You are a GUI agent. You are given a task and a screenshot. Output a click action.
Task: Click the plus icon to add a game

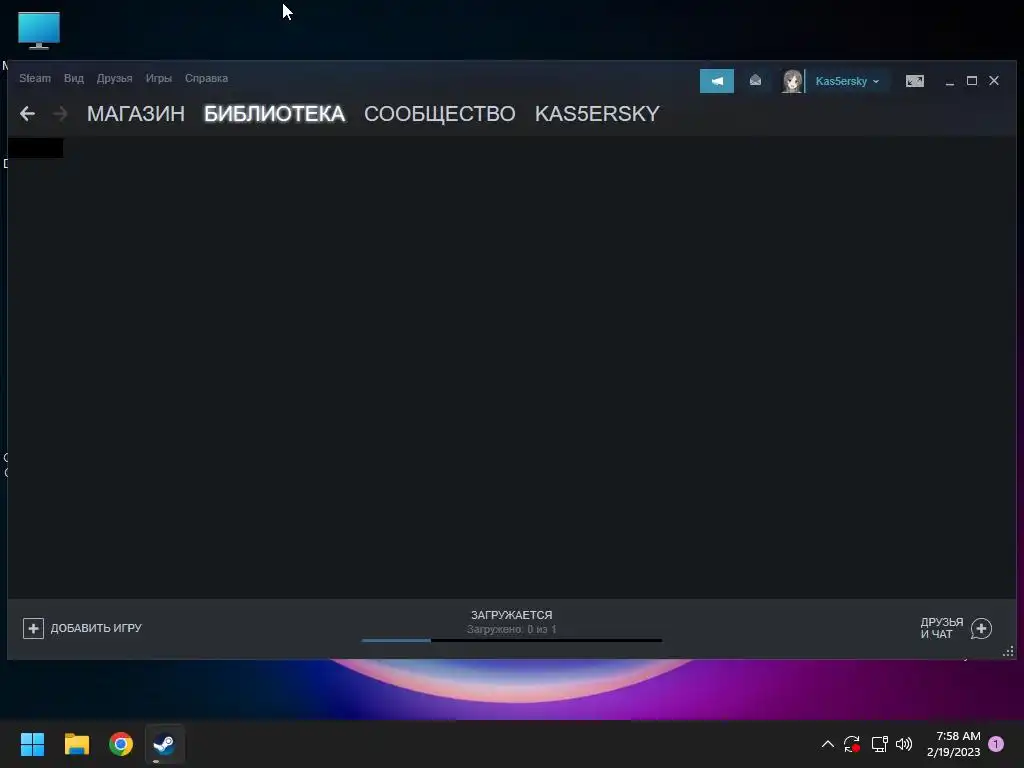(33, 628)
